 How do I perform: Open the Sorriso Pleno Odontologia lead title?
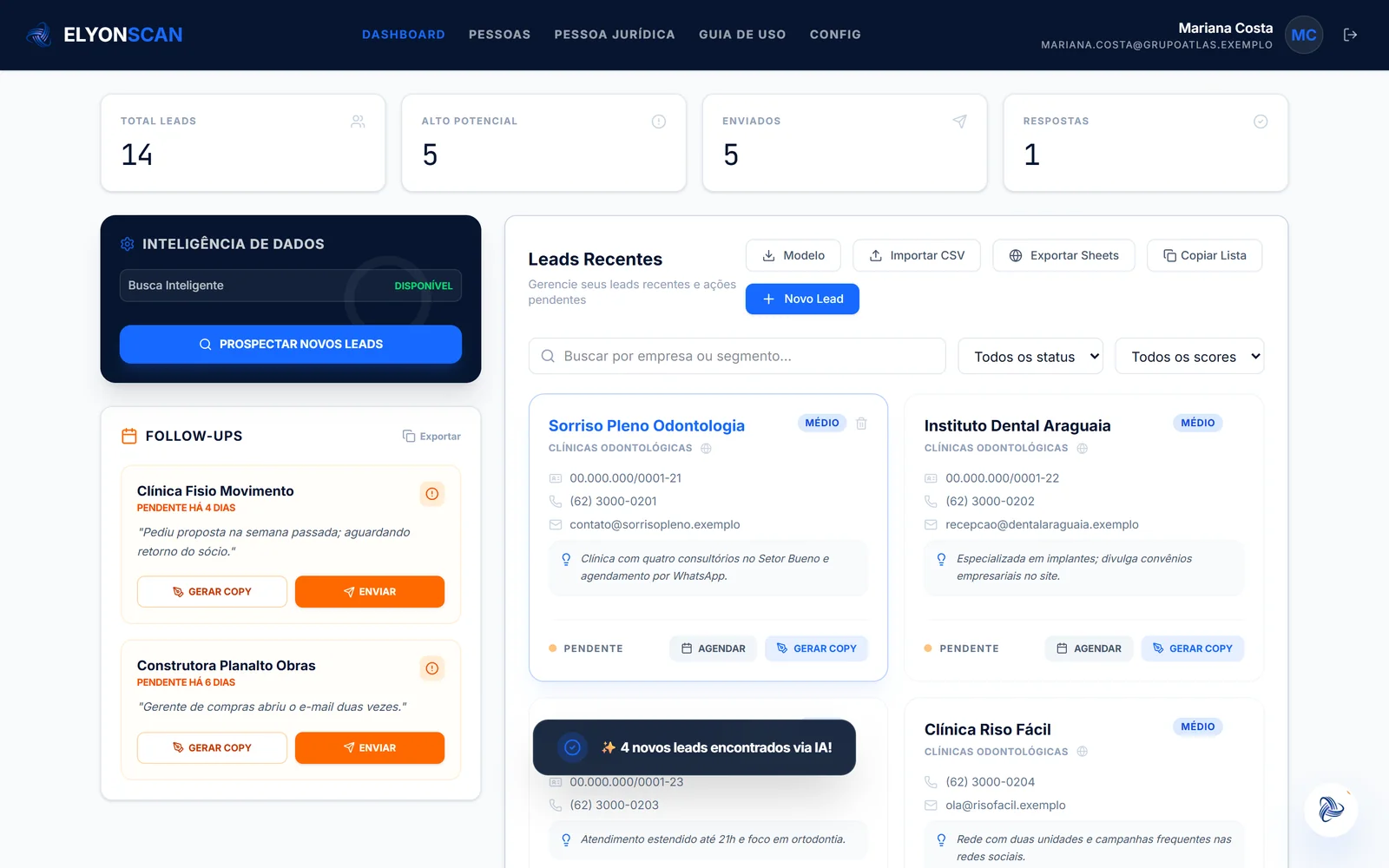point(647,426)
